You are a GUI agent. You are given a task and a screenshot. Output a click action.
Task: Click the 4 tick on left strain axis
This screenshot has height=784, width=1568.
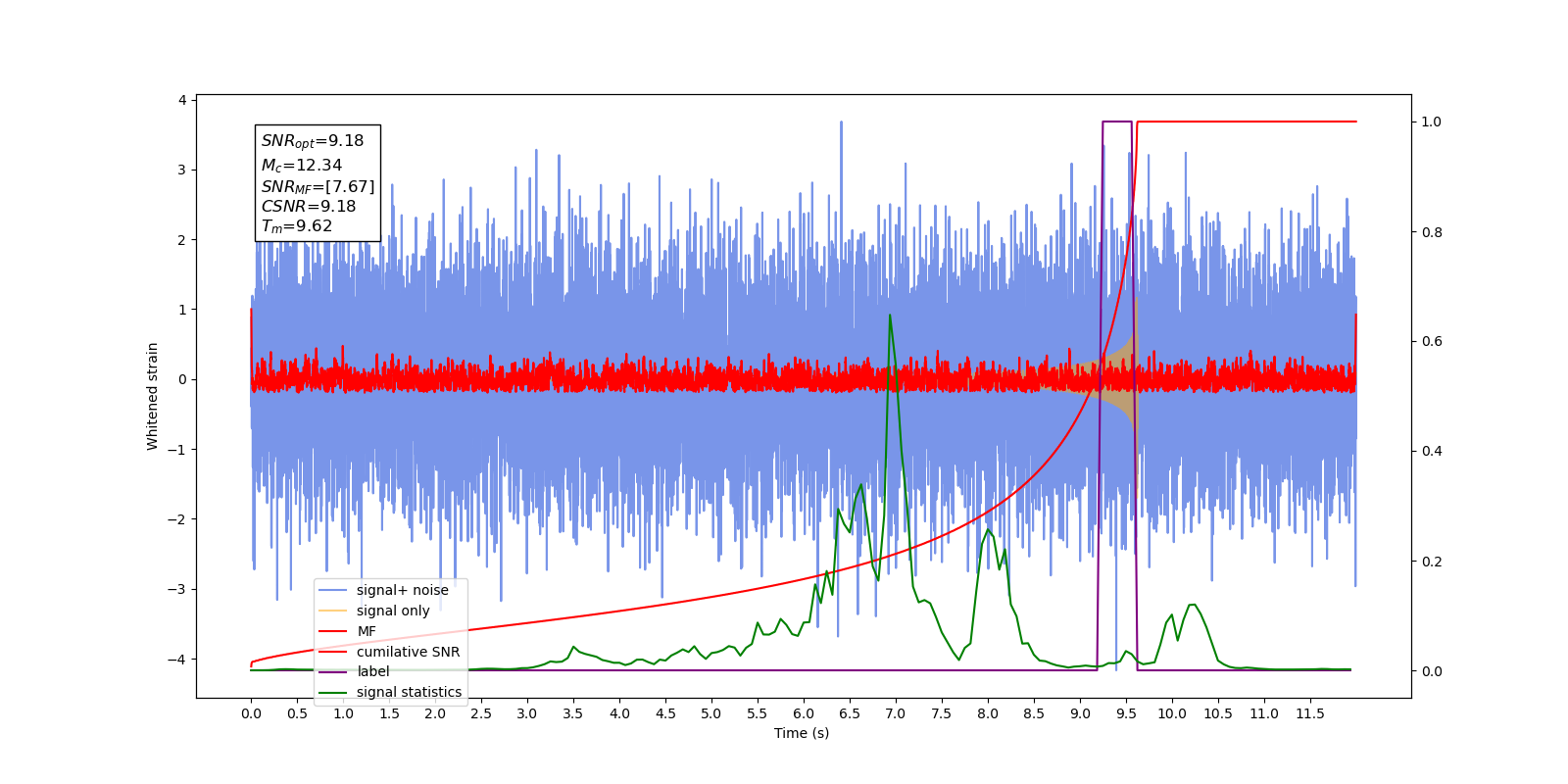point(182,100)
